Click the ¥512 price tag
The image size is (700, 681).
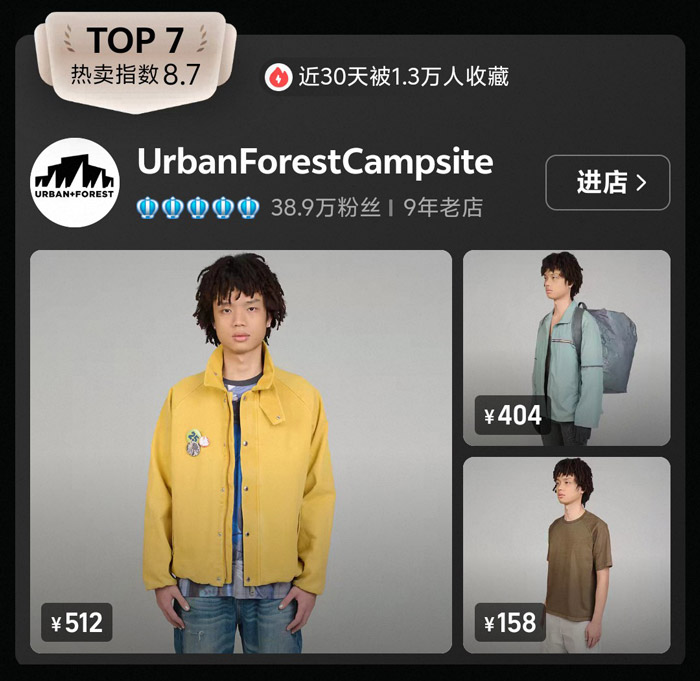(x=77, y=623)
